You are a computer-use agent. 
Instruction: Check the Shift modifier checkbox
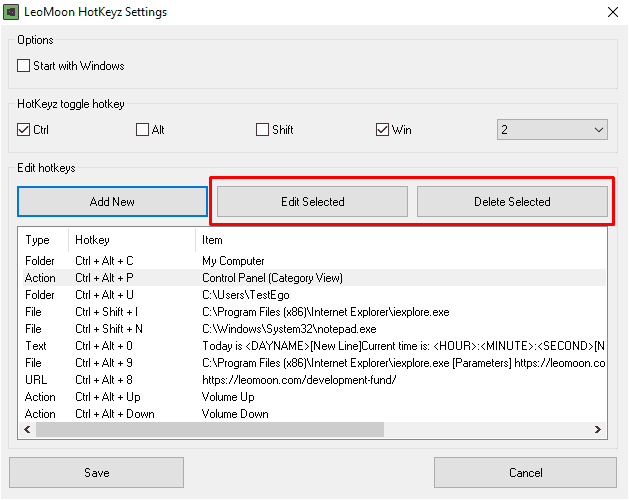pyautogui.click(x=262, y=130)
